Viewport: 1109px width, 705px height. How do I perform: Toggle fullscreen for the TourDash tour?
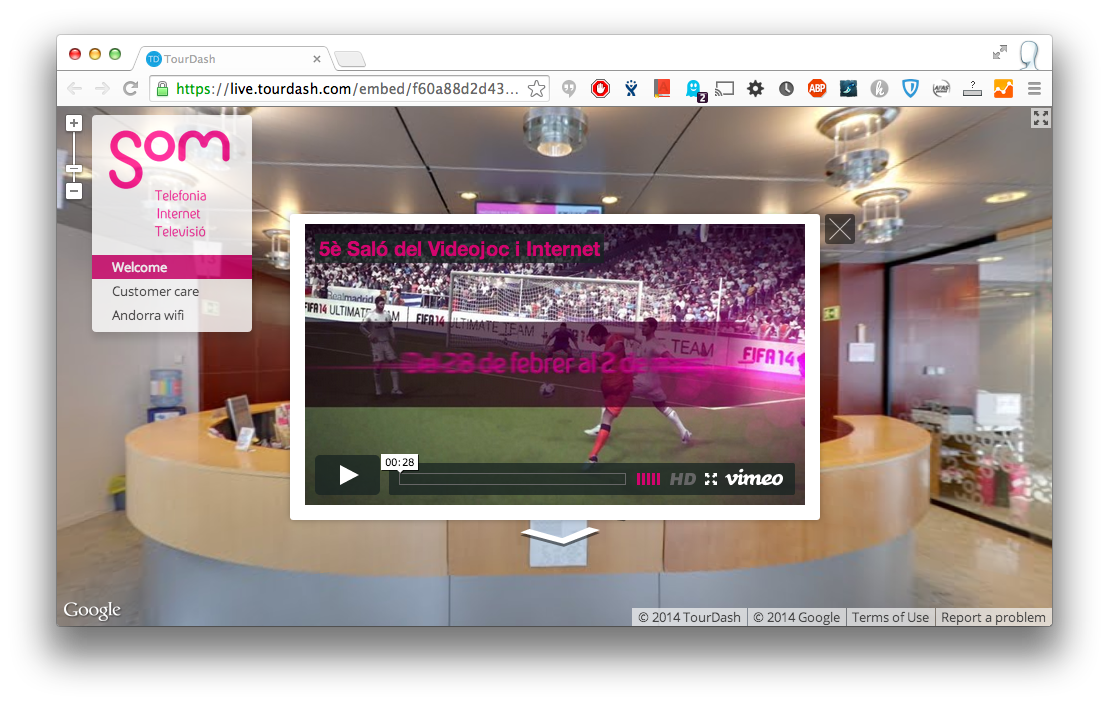point(1040,118)
